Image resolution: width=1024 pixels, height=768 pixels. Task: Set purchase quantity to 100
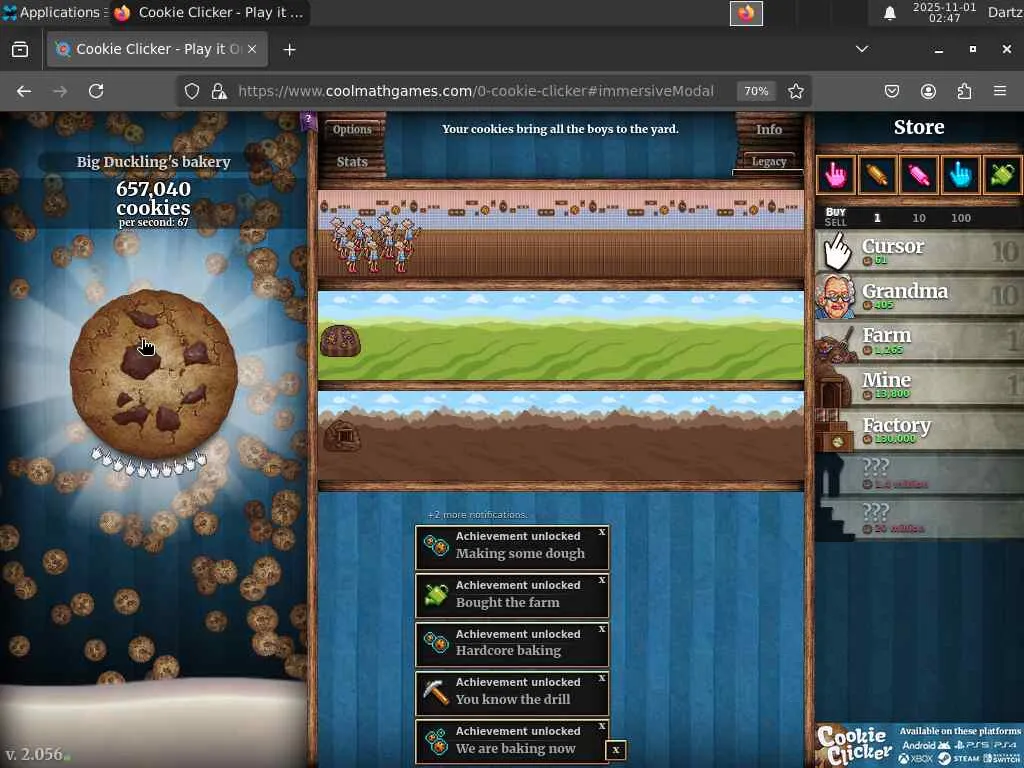coord(961,218)
